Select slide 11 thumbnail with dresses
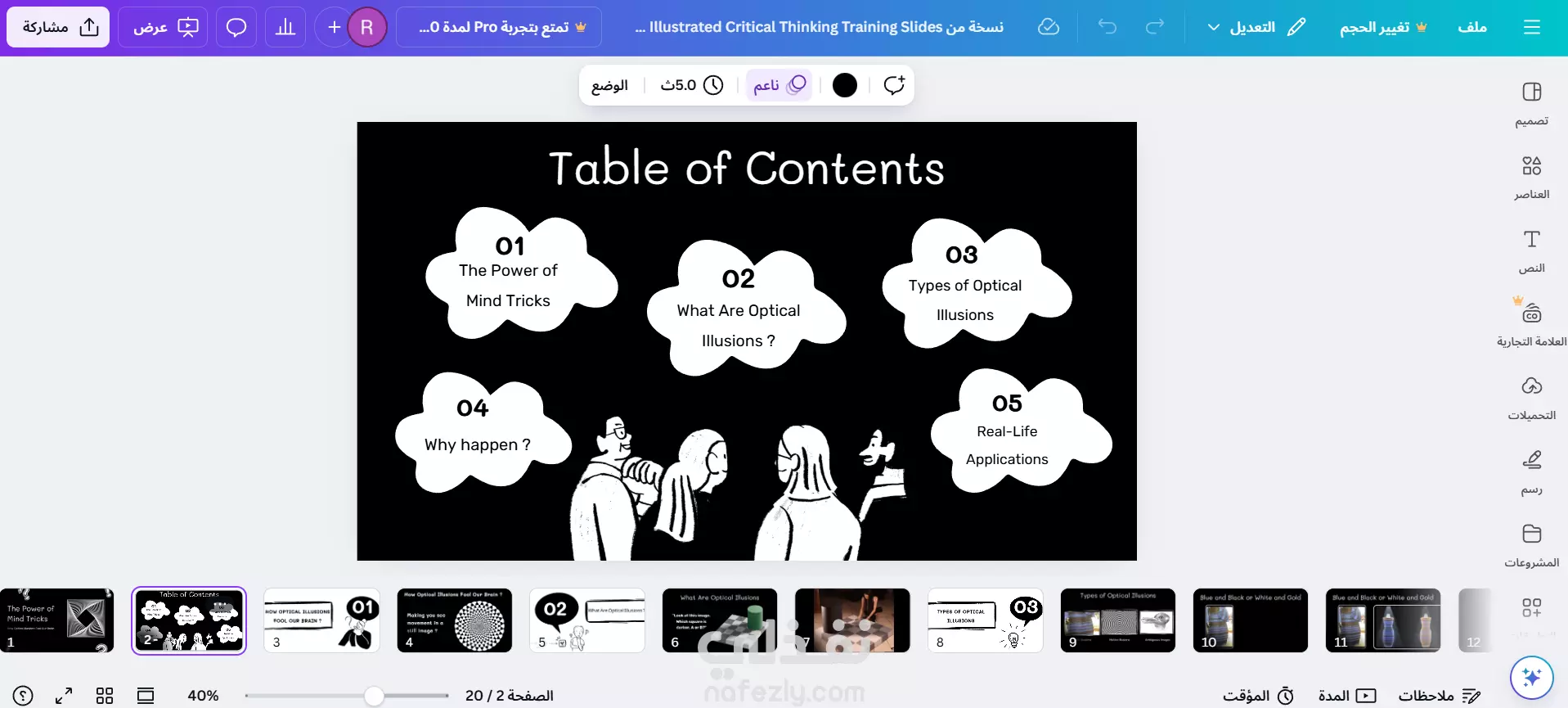1568x708 pixels. [1383, 620]
